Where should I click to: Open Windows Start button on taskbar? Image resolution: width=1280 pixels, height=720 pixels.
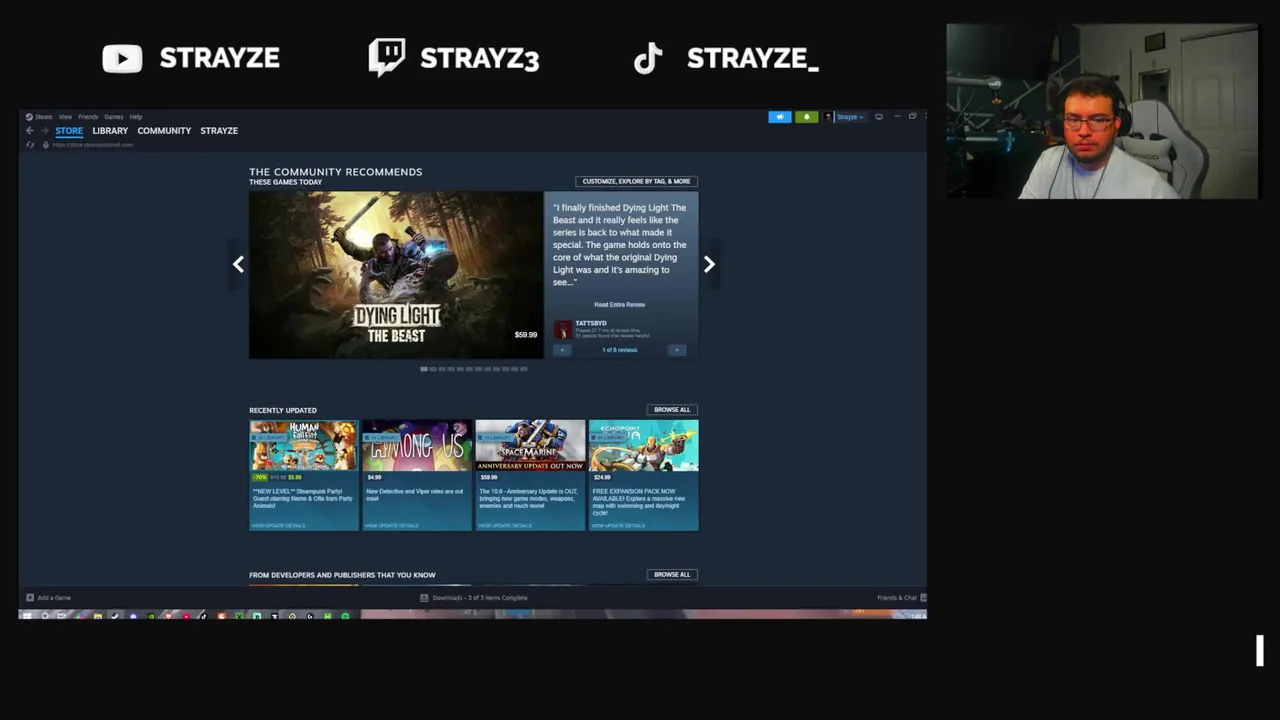27,616
